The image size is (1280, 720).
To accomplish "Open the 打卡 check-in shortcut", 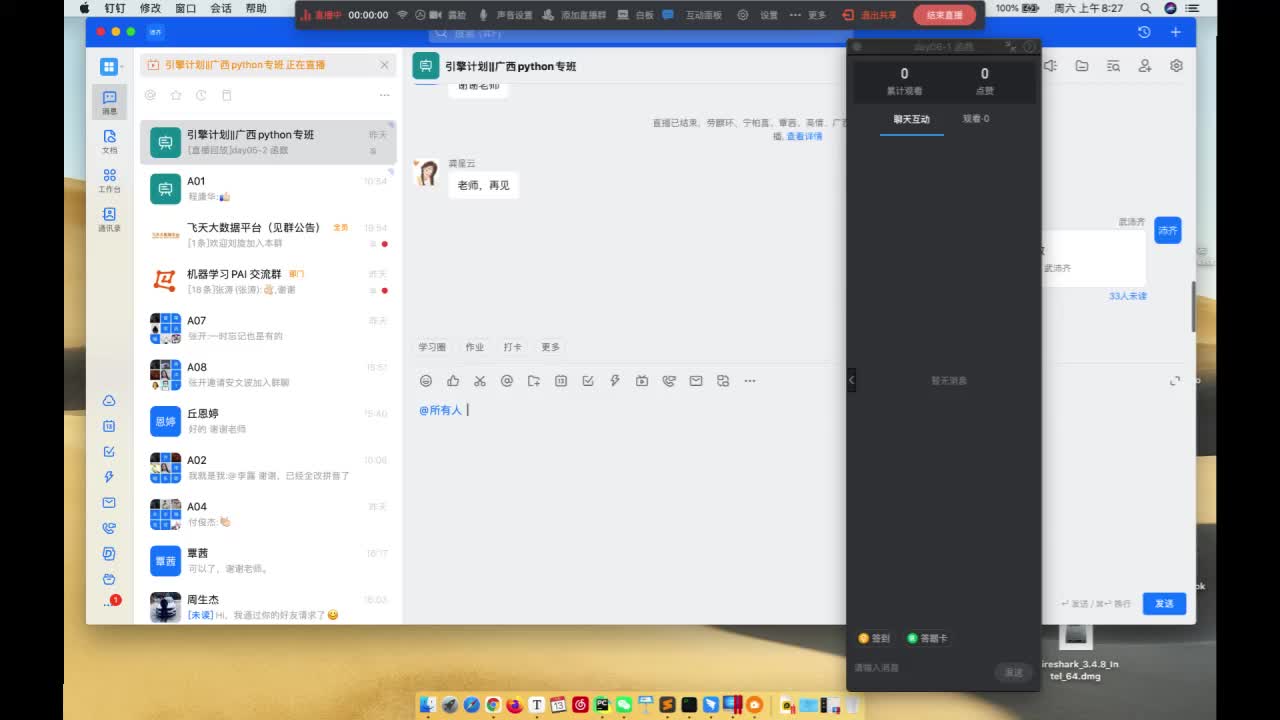I will tap(513, 347).
